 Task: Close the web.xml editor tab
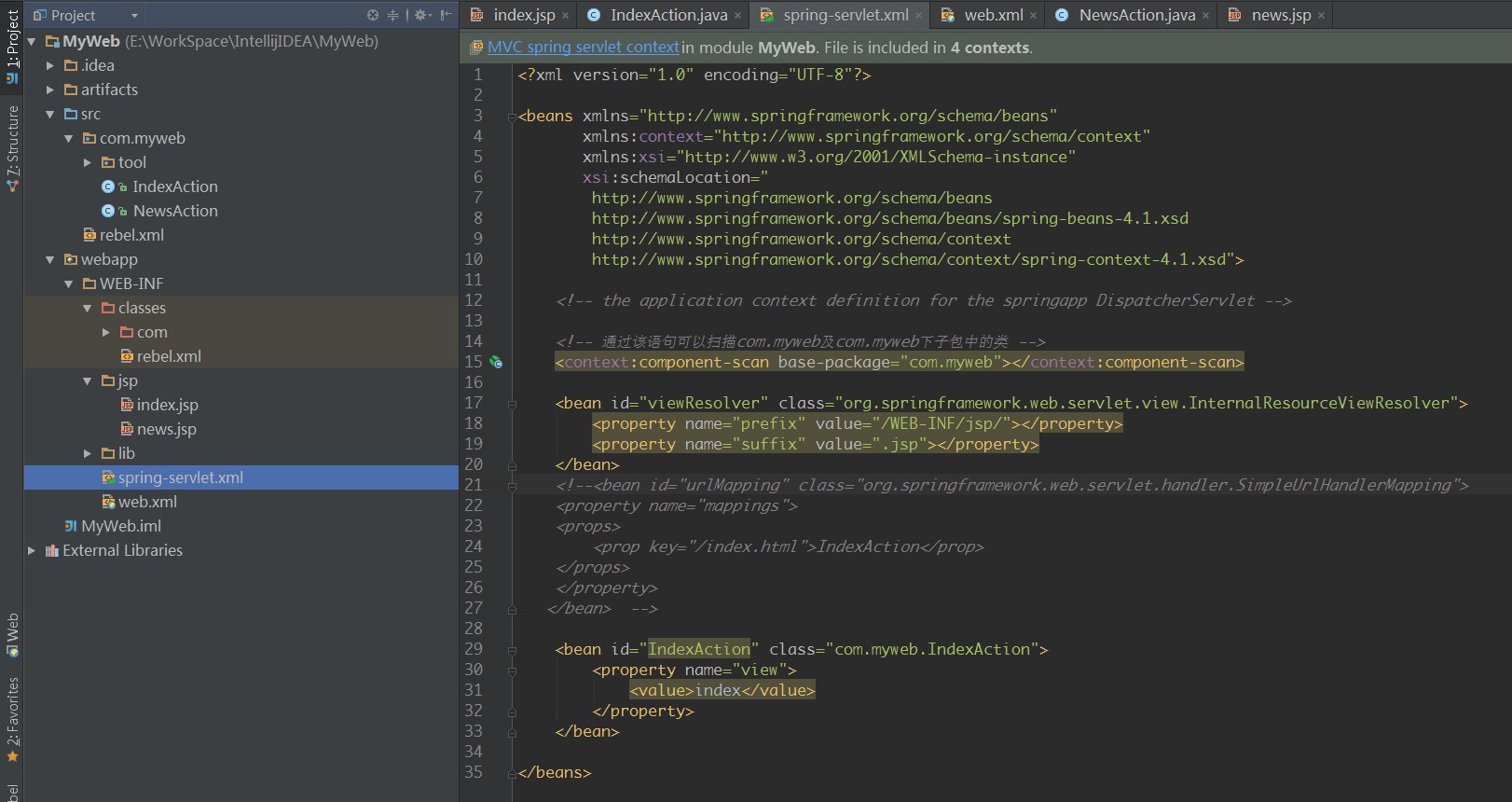[1033, 16]
